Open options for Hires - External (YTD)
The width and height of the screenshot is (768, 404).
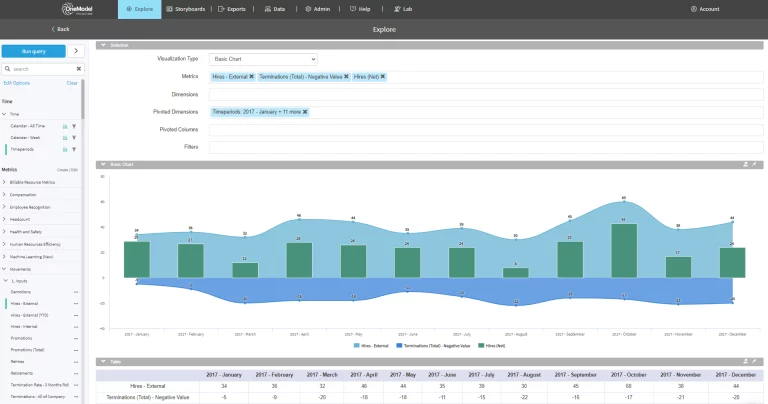pyautogui.click(x=76, y=315)
